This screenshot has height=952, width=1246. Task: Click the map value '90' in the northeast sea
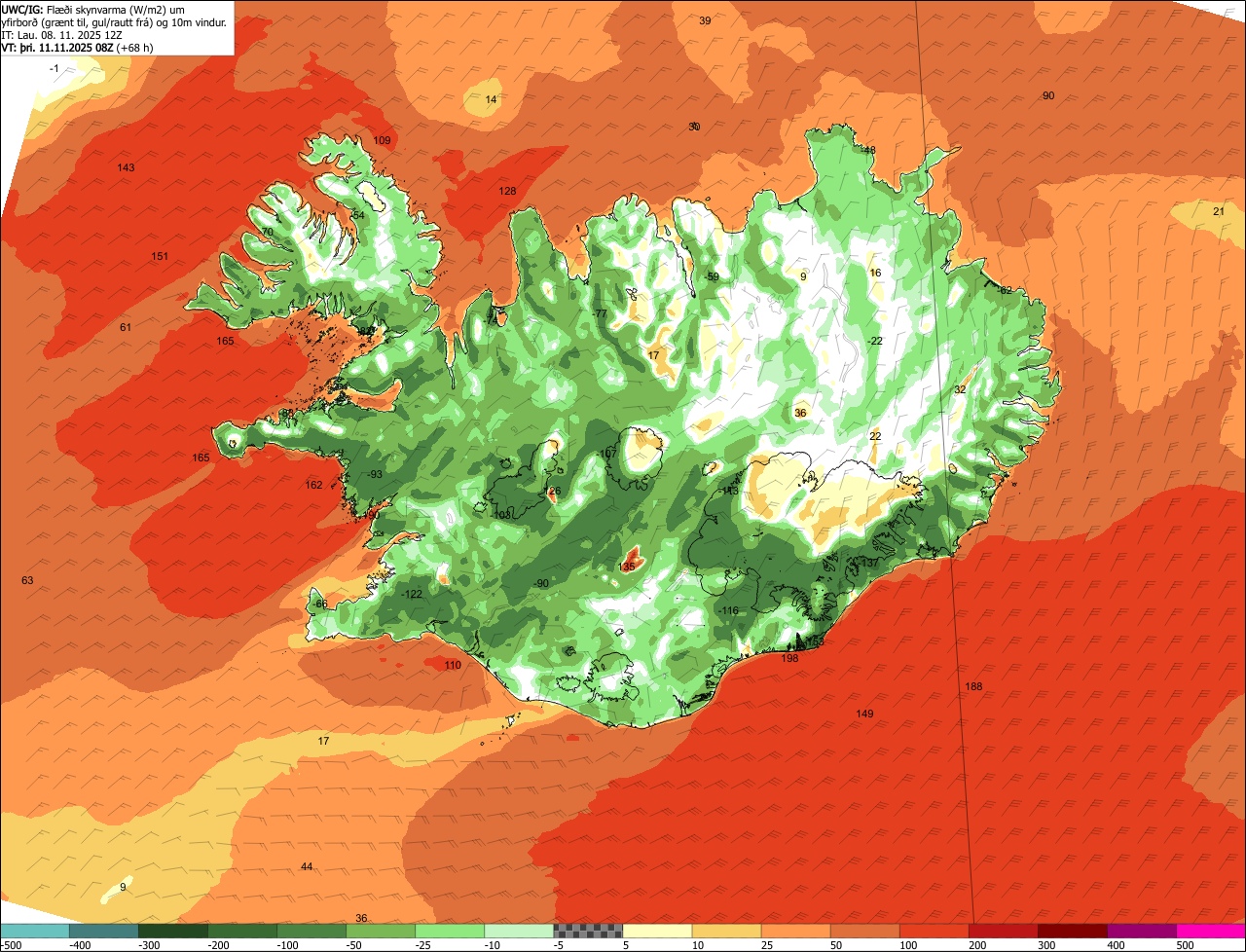click(1048, 96)
